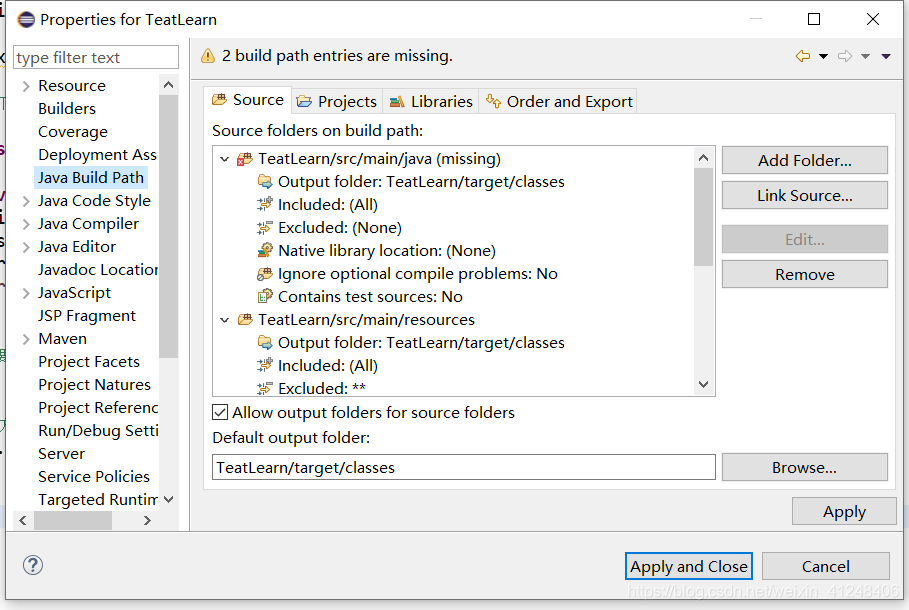Click the Ignore optional compile problems icon
Screen dimensions: 909x610
(265, 274)
